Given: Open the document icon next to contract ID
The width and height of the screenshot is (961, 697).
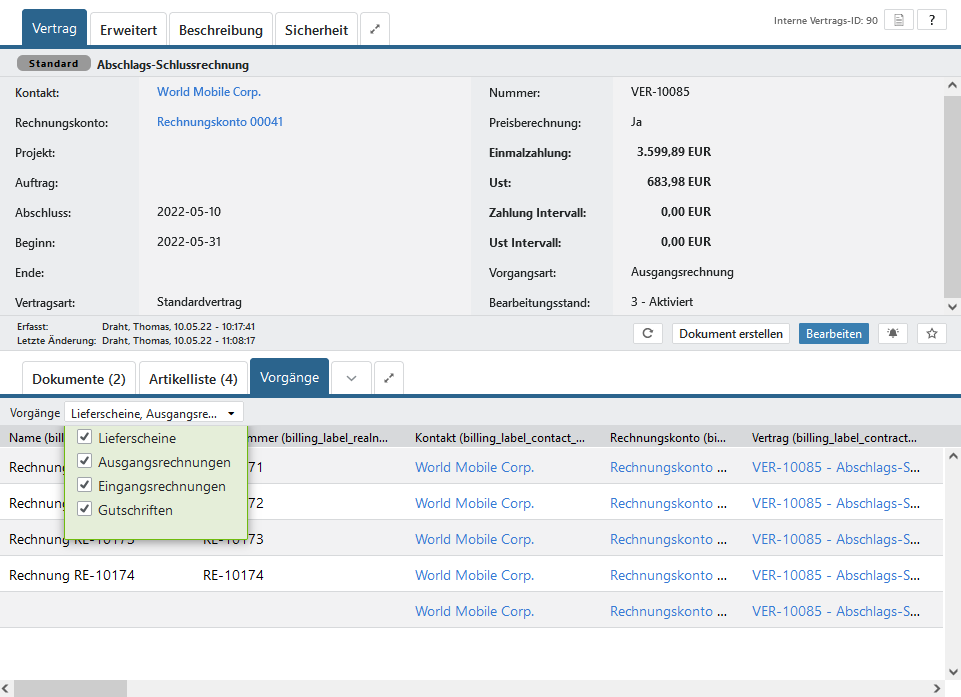Looking at the screenshot, I should point(898,20).
